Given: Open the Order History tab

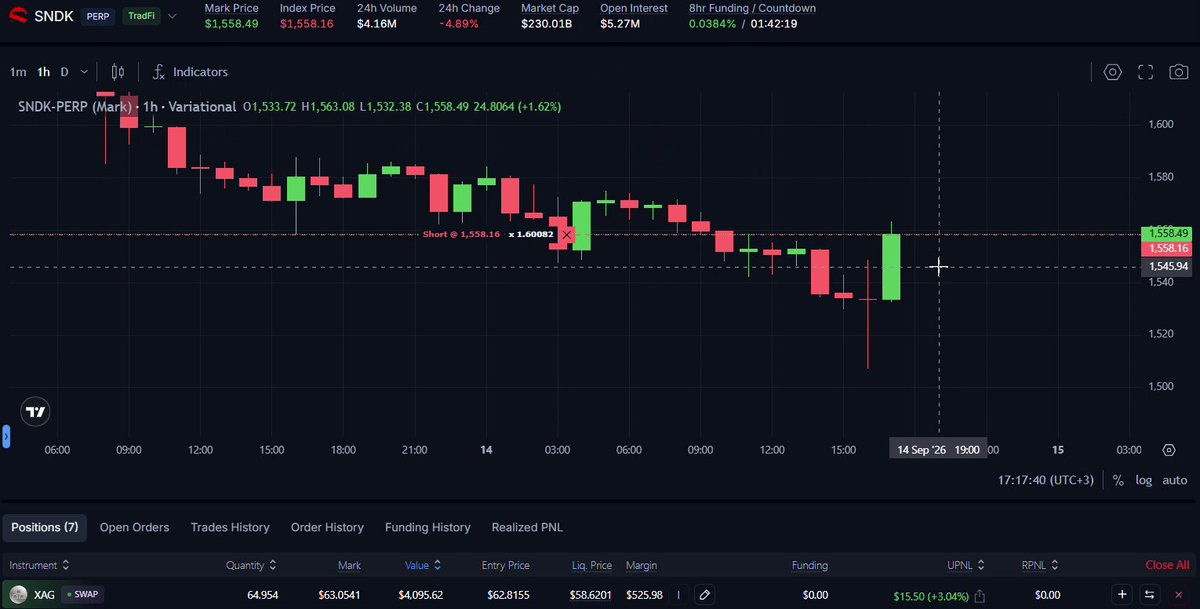Looking at the screenshot, I should tap(327, 527).
